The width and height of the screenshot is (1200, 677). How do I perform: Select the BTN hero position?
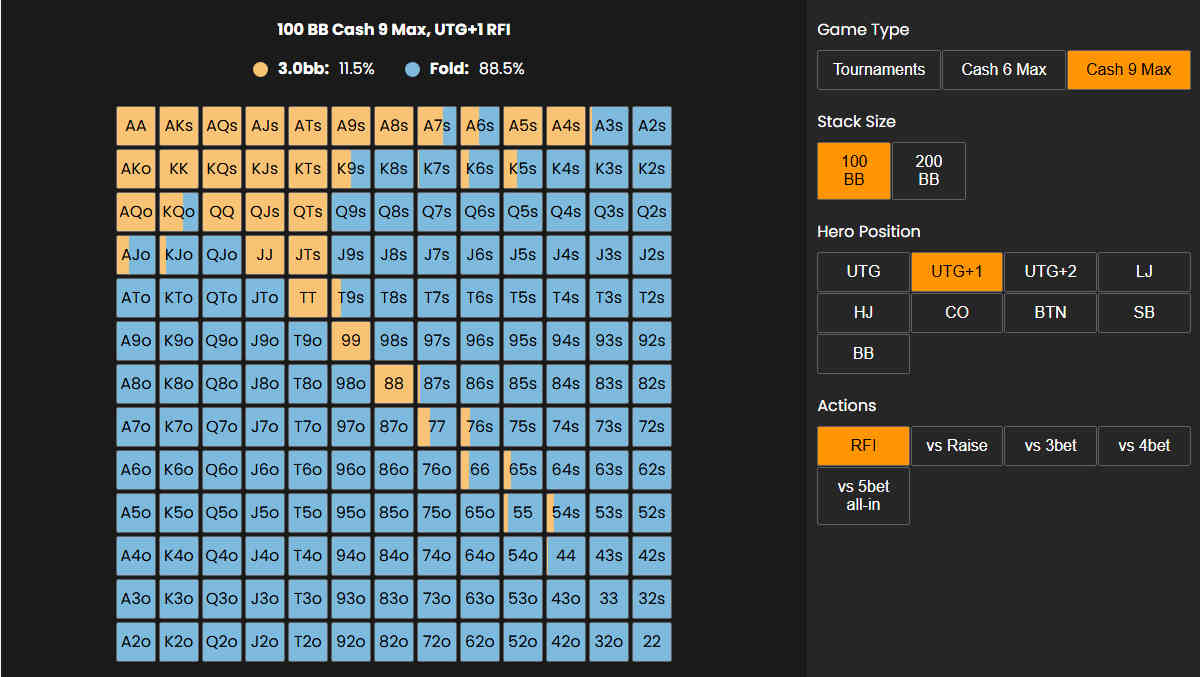[x=1050, y=312]
